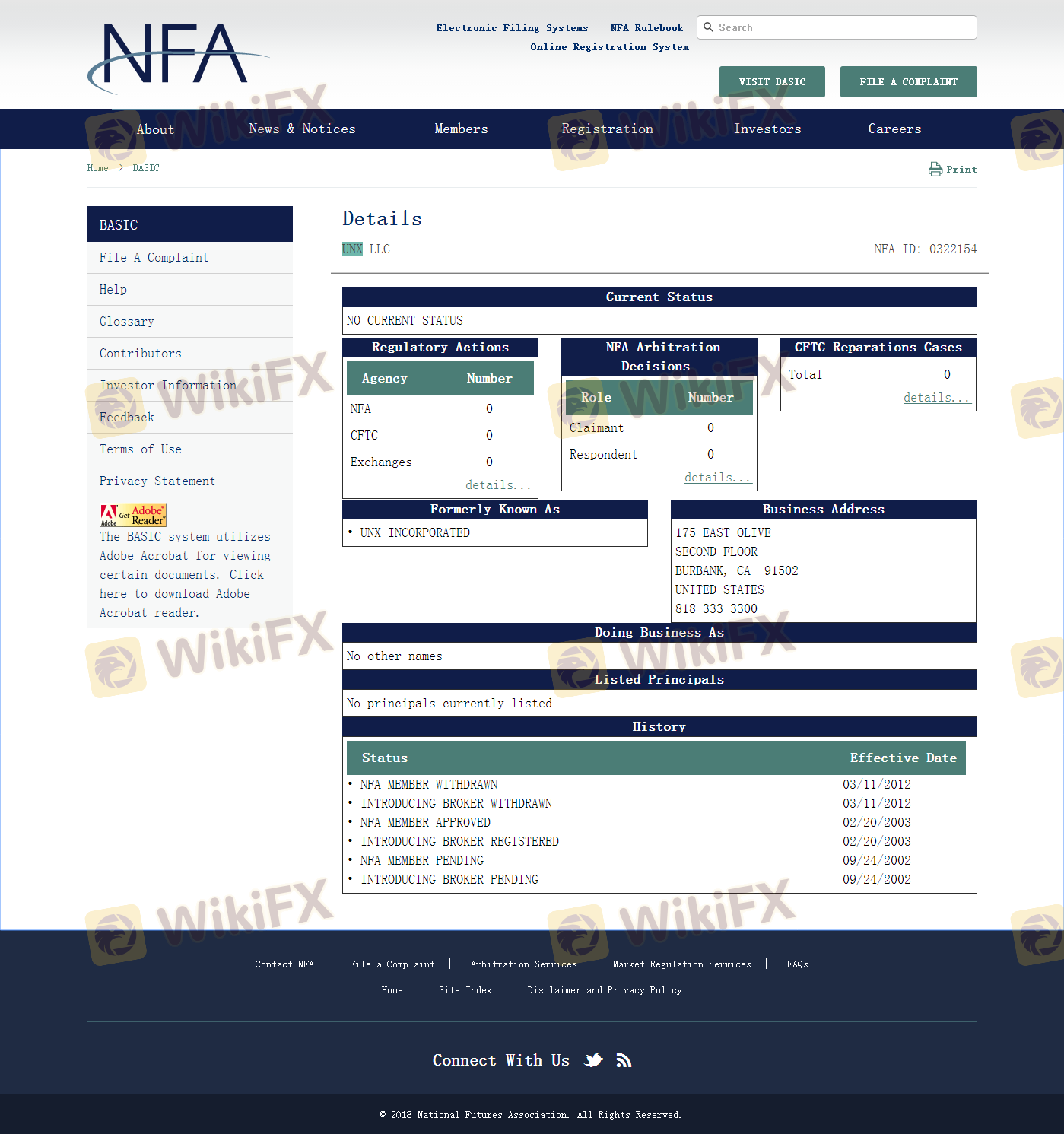The height and width of the screenshot is (1134, 1064).
Task: Open Regulatory Actions details link
Action: [x=498, y=485]
